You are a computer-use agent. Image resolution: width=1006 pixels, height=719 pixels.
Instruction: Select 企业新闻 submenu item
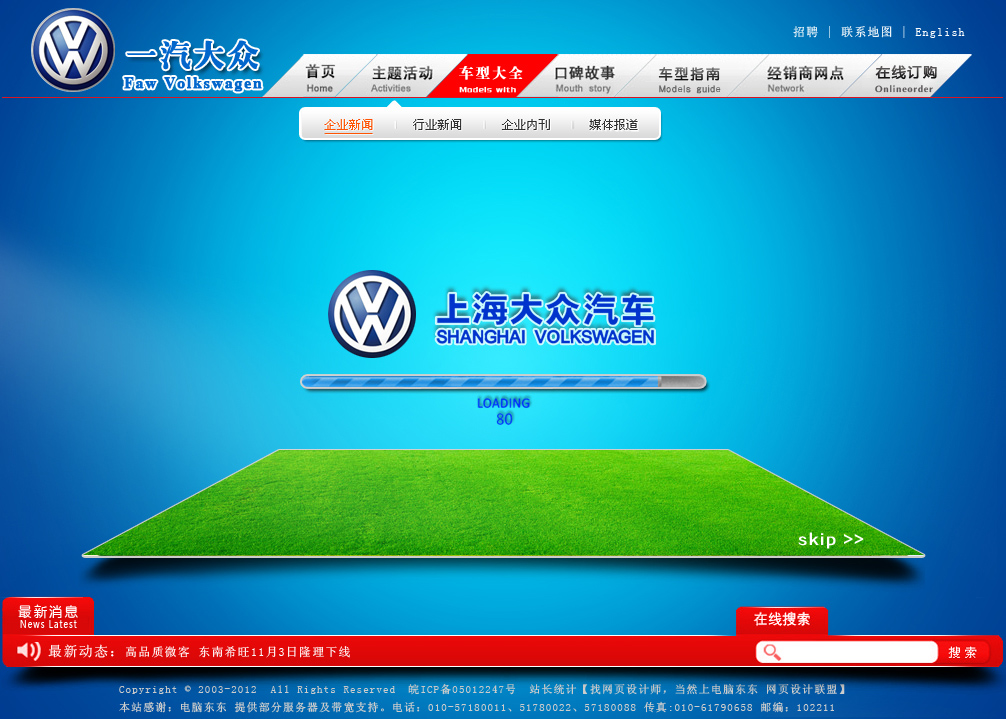(x=348, y=124)
